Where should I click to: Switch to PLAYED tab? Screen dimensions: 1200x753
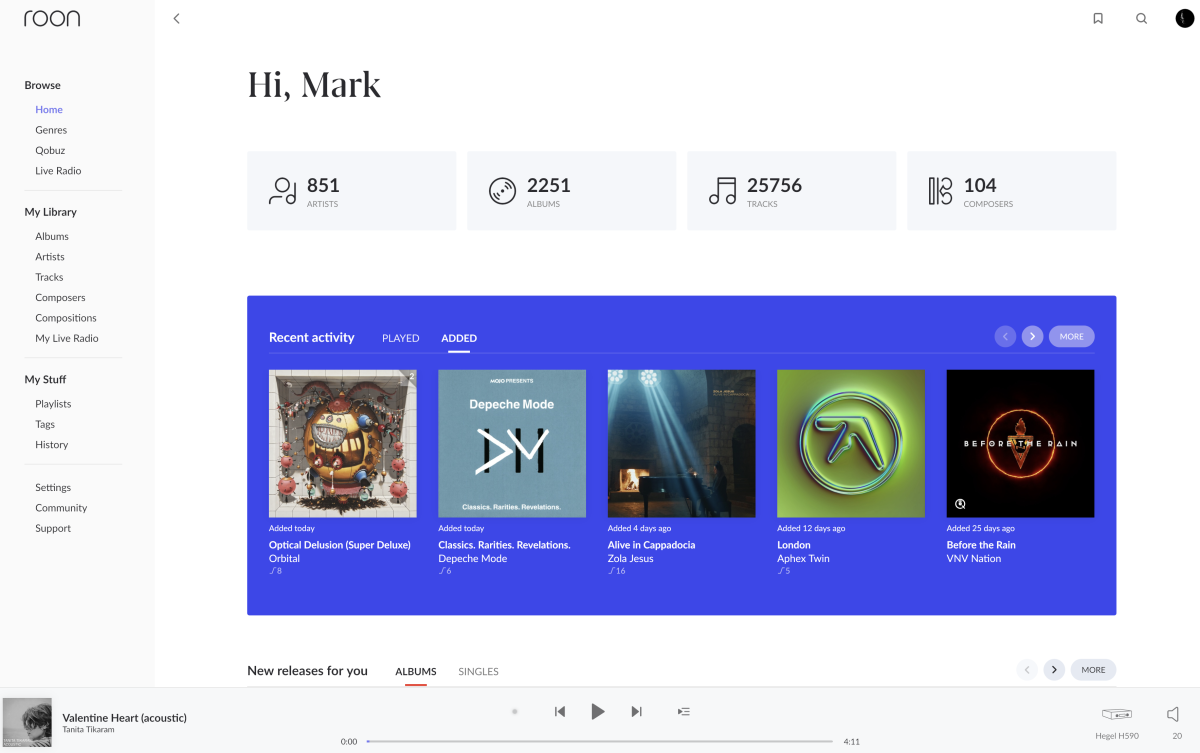(400, 338)
